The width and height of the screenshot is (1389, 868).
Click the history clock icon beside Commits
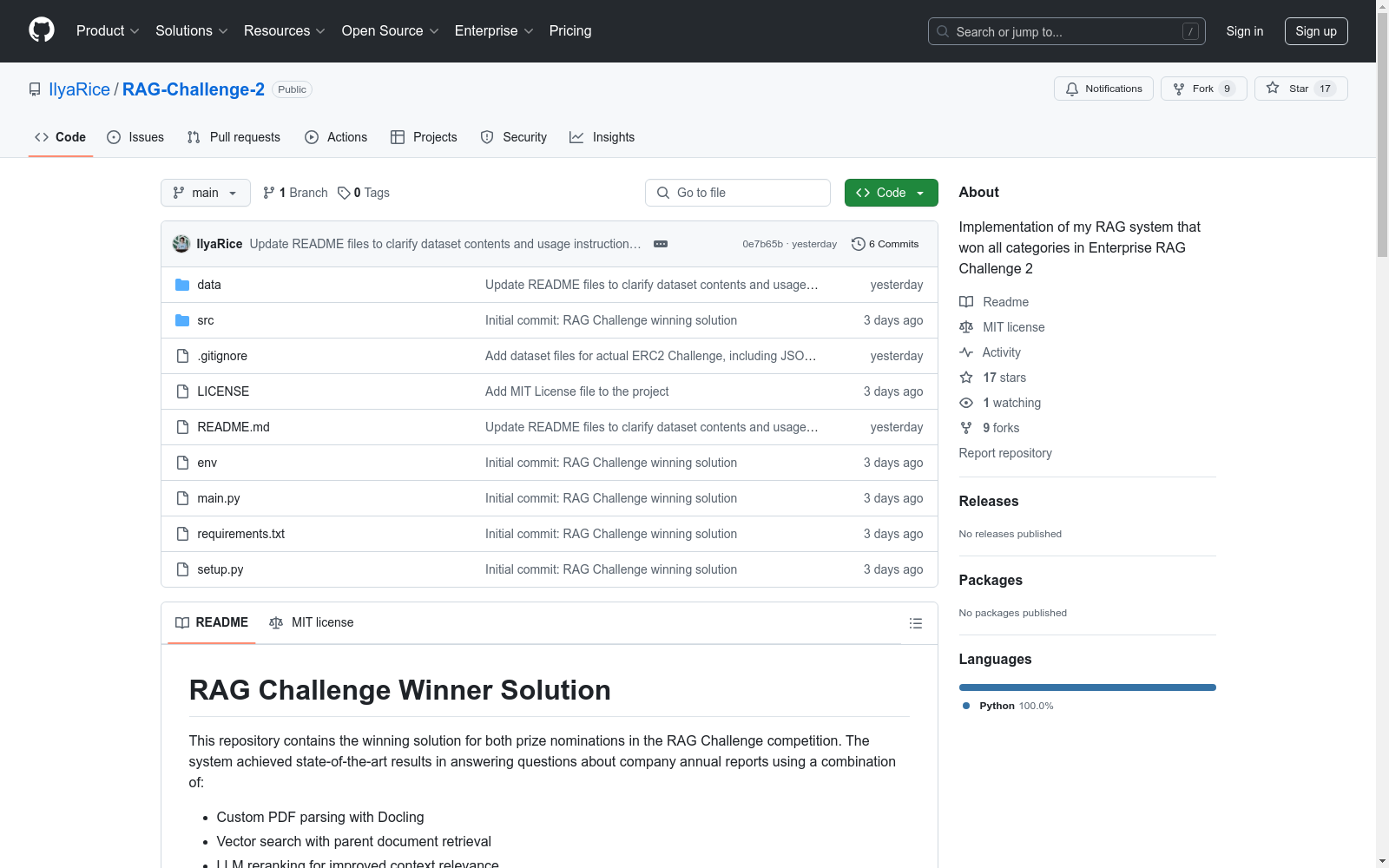point(859,244)
